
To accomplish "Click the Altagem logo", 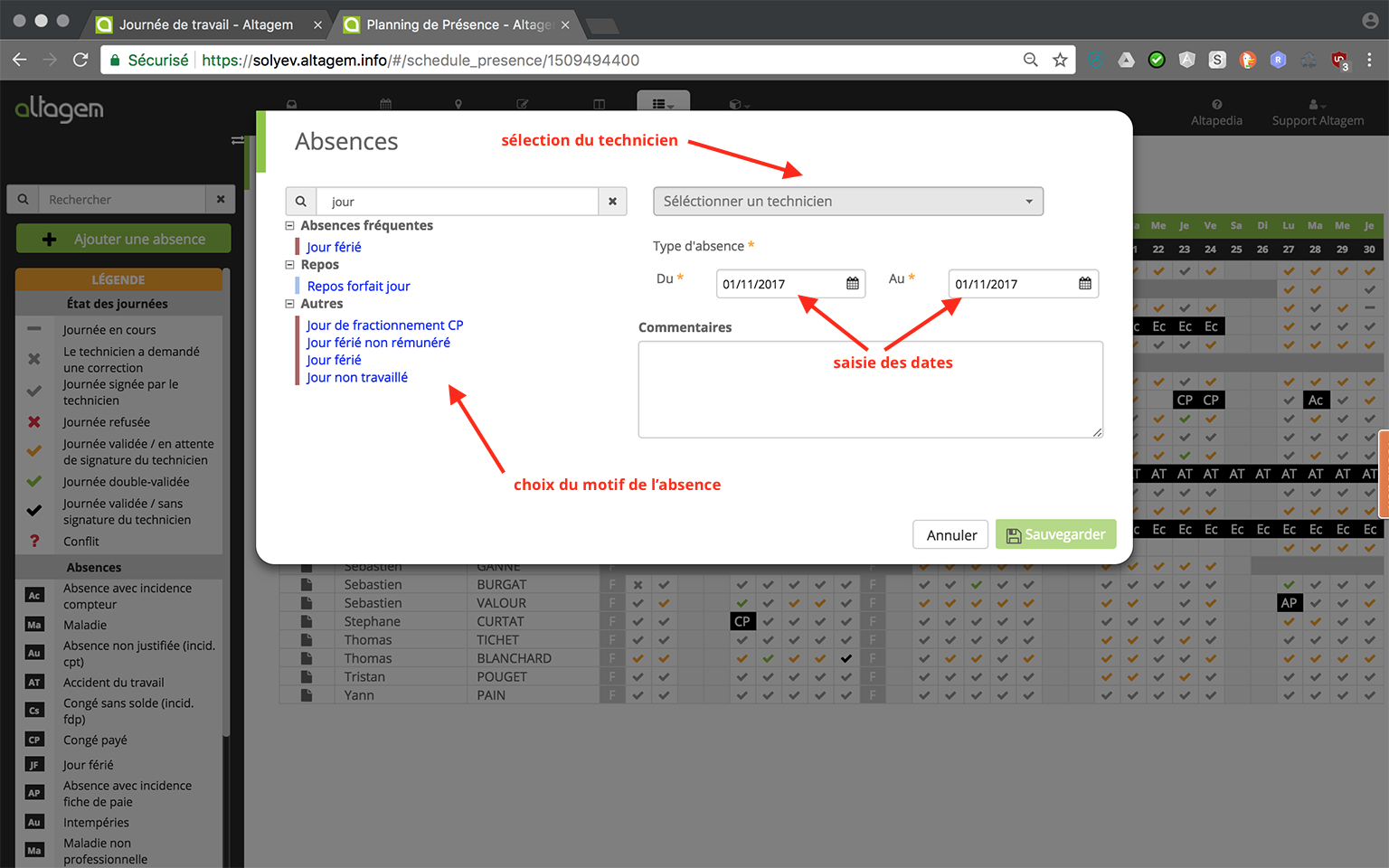I will [x=59, y=109].
